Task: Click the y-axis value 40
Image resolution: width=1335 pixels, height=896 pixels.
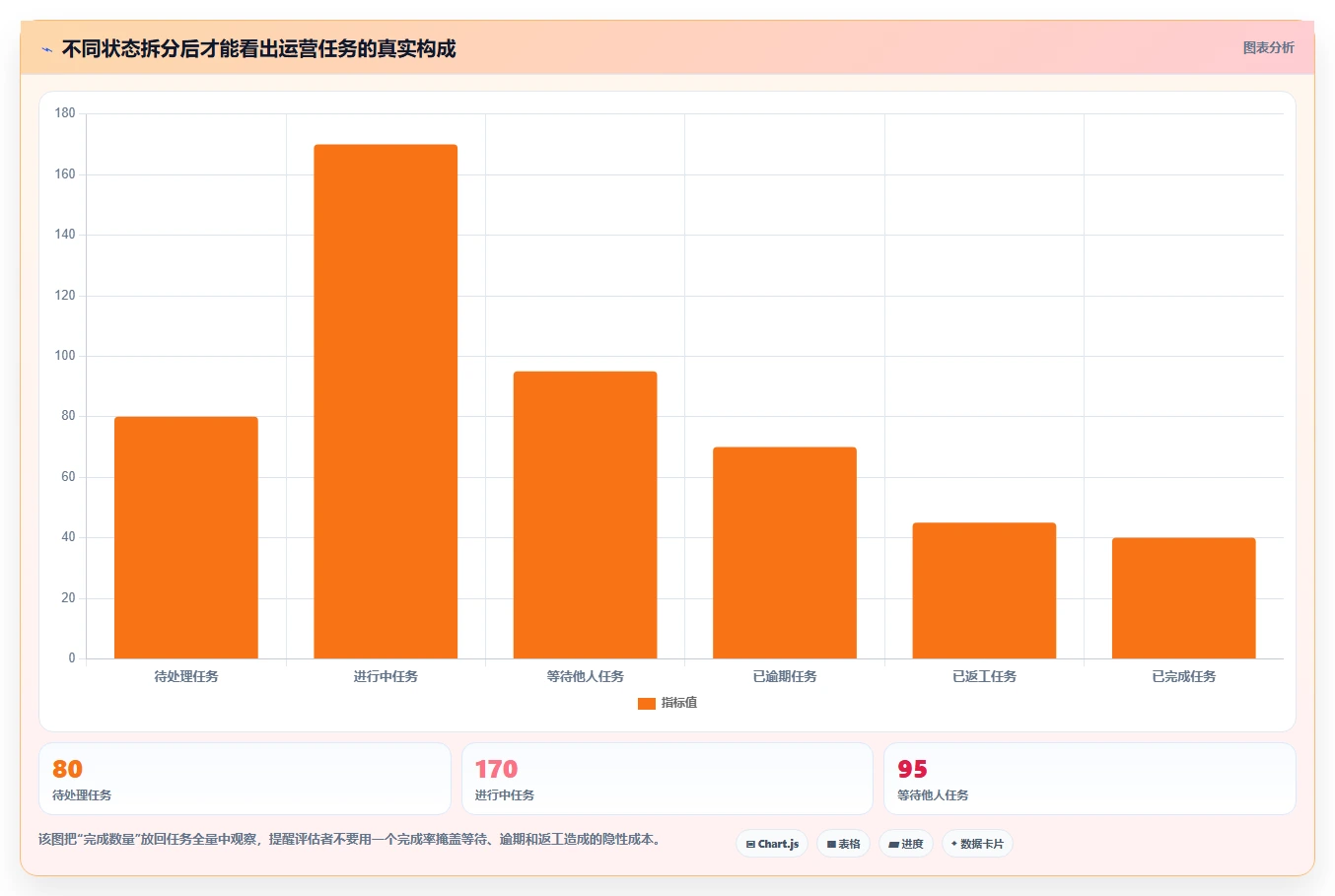Action: 68,537
